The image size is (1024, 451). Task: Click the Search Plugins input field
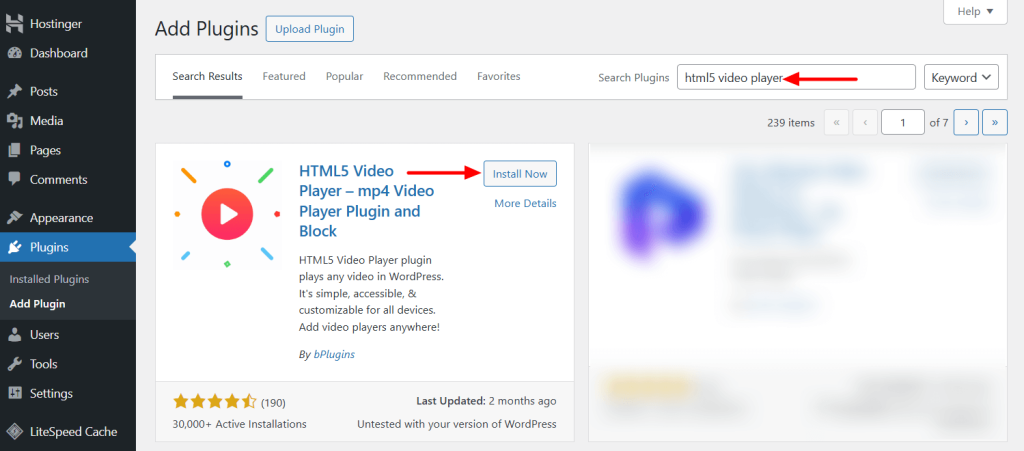(x=796, y=77)
